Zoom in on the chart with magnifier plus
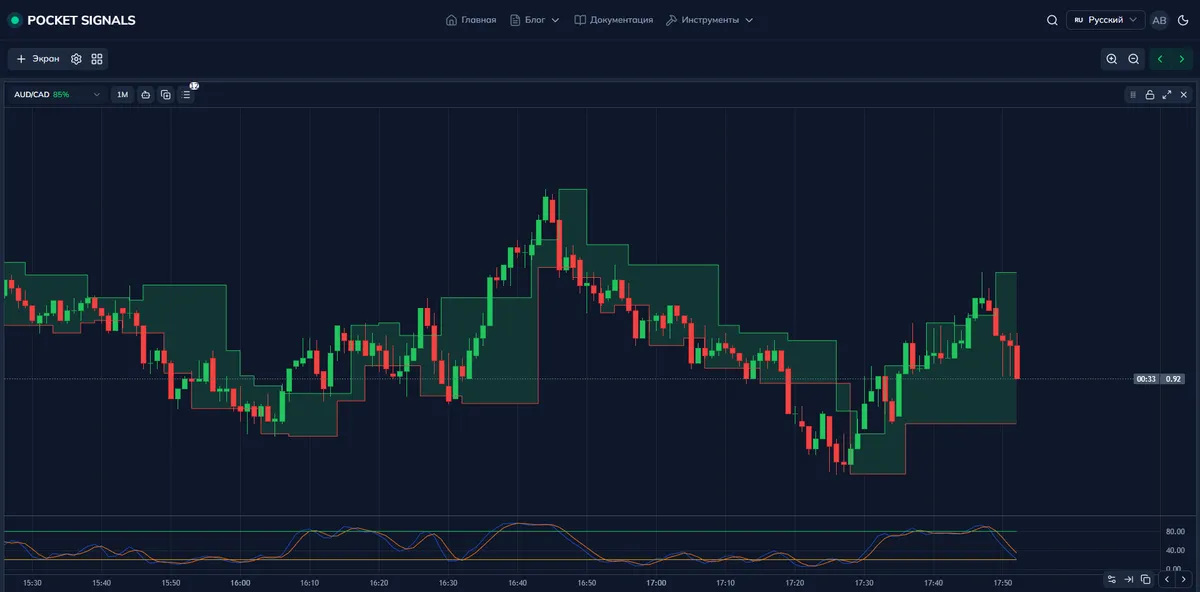The height and width of the screenshot is (592, 1200). [1112, 59]
